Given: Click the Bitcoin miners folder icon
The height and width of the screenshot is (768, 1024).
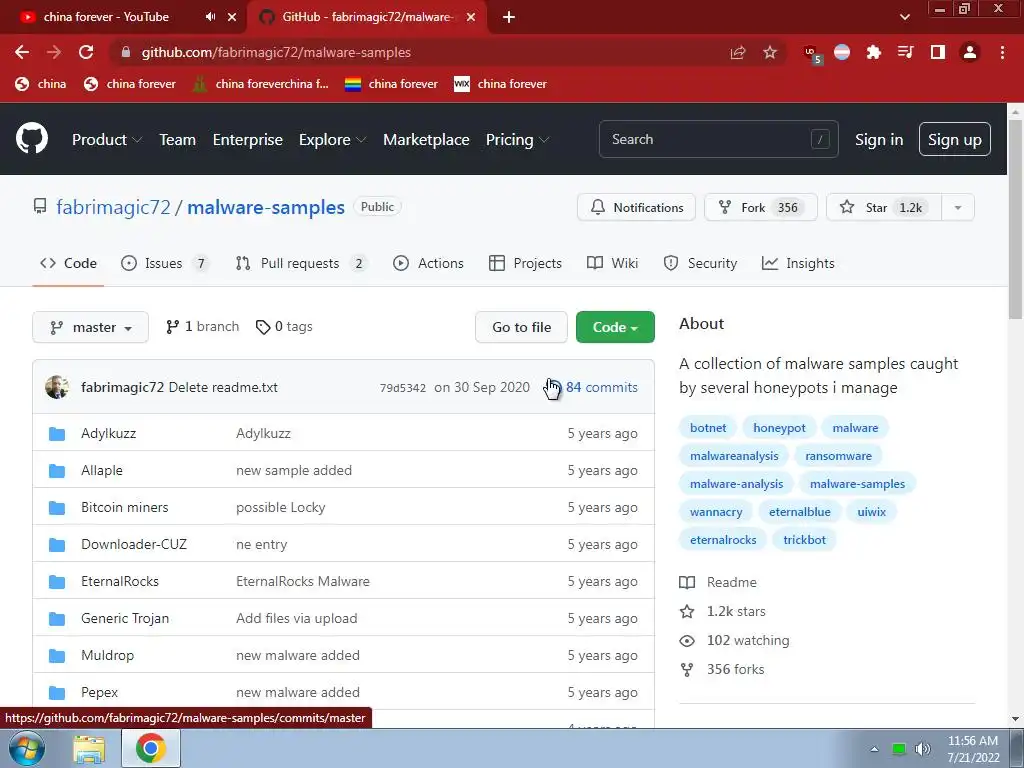Looking at the screenshot, I should (57, 507).
